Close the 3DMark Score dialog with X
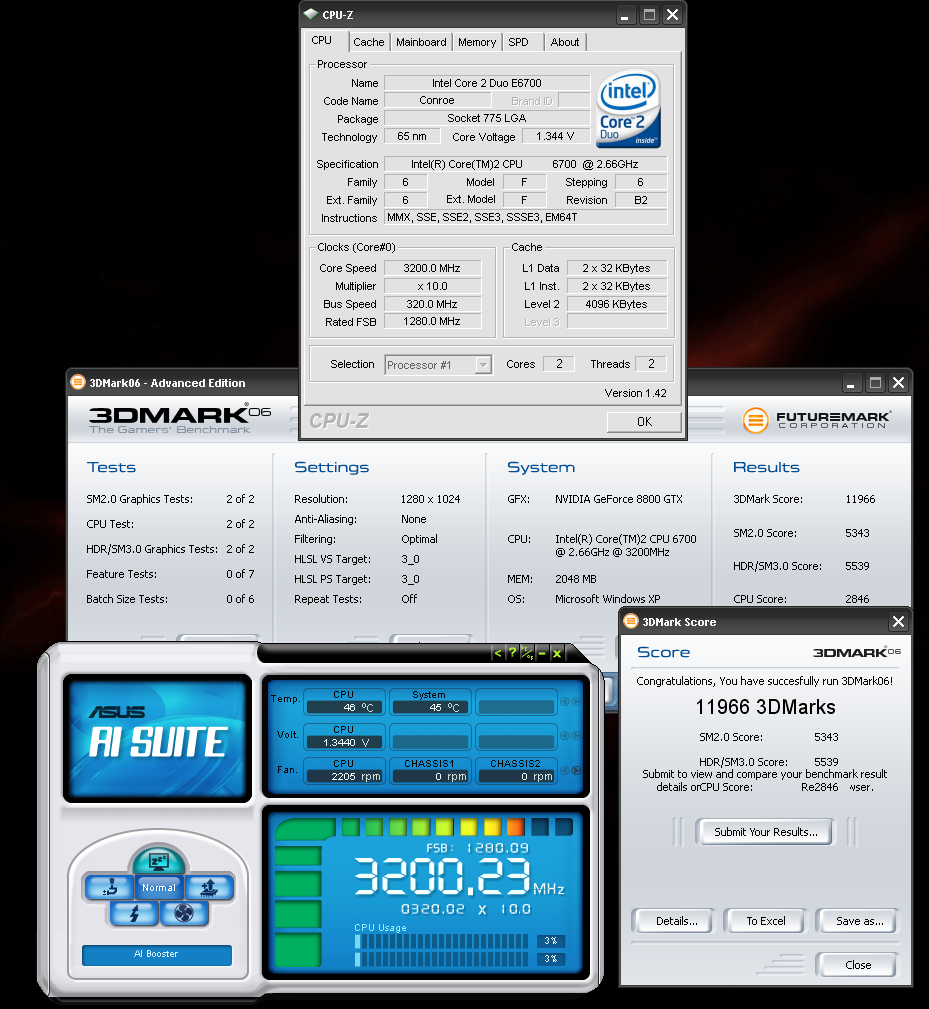This screenshot has height=1009, width=929. coord(898,622)
